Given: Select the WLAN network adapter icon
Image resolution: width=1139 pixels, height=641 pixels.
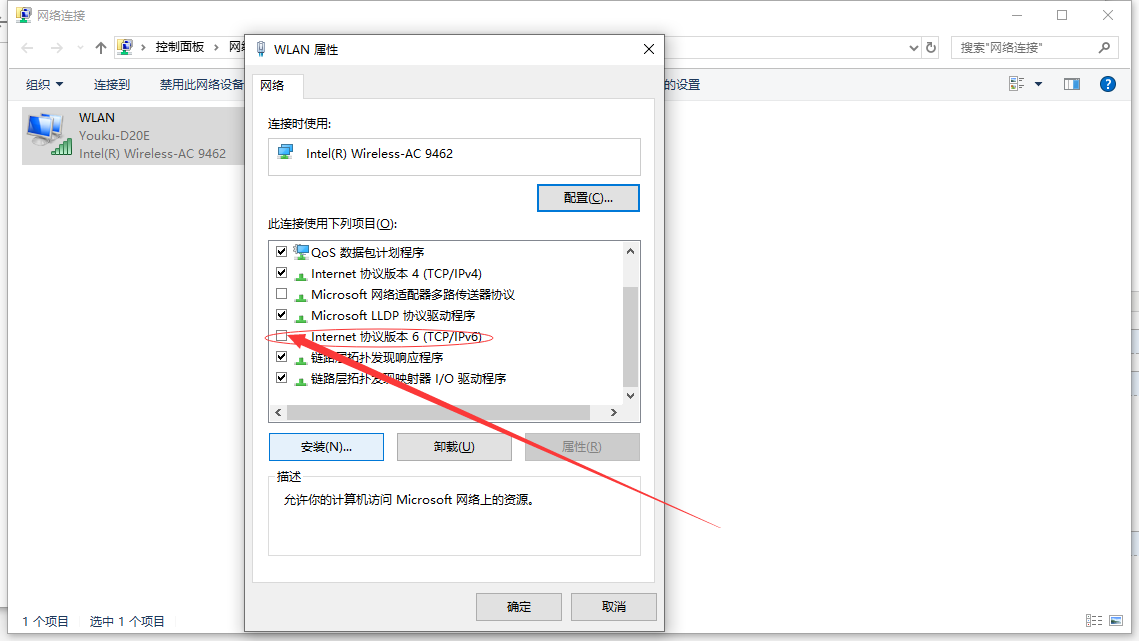Looking at the screenshot, I should (49, 134).
